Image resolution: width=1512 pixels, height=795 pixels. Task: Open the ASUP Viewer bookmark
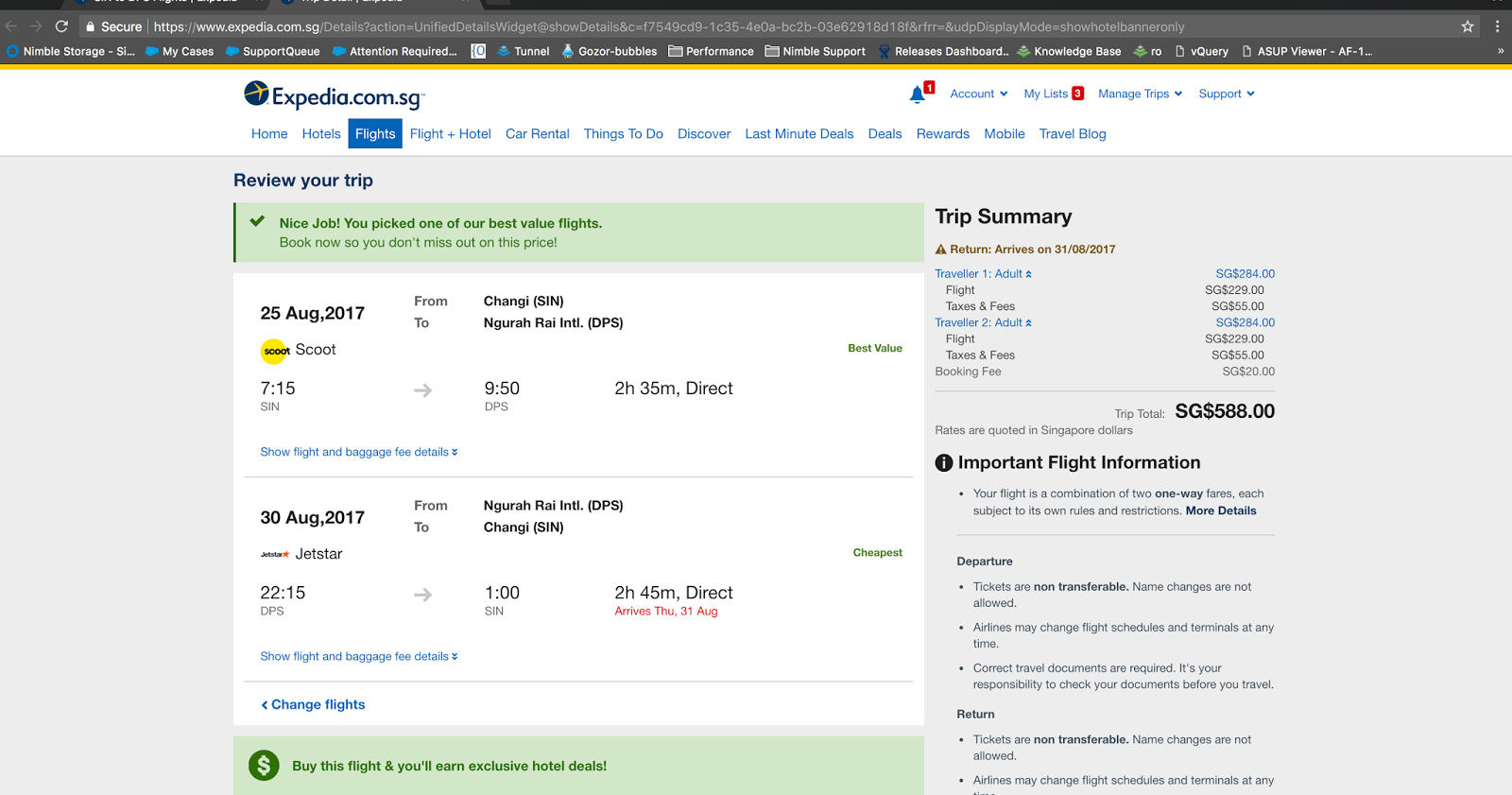click(x=1307, y=51)
